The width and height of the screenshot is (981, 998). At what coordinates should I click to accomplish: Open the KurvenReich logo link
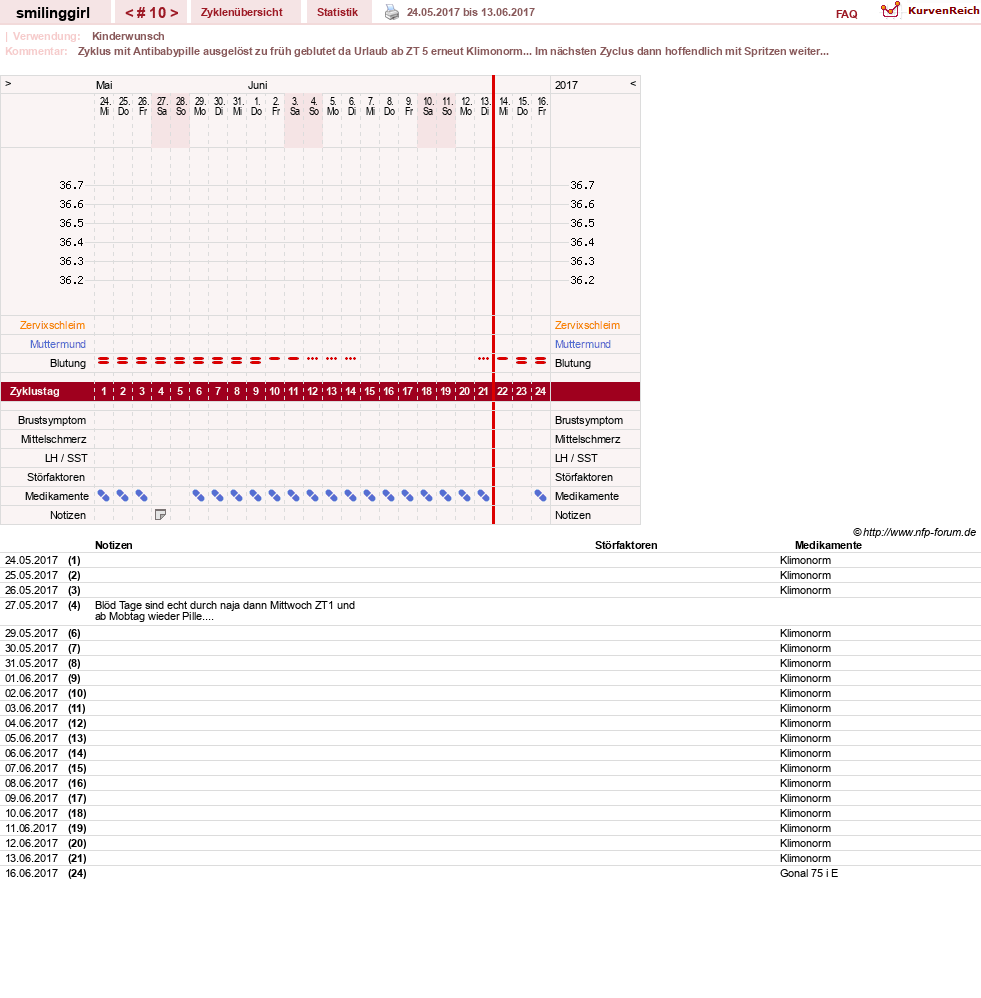pyautogui.click(x=930, y=10)
